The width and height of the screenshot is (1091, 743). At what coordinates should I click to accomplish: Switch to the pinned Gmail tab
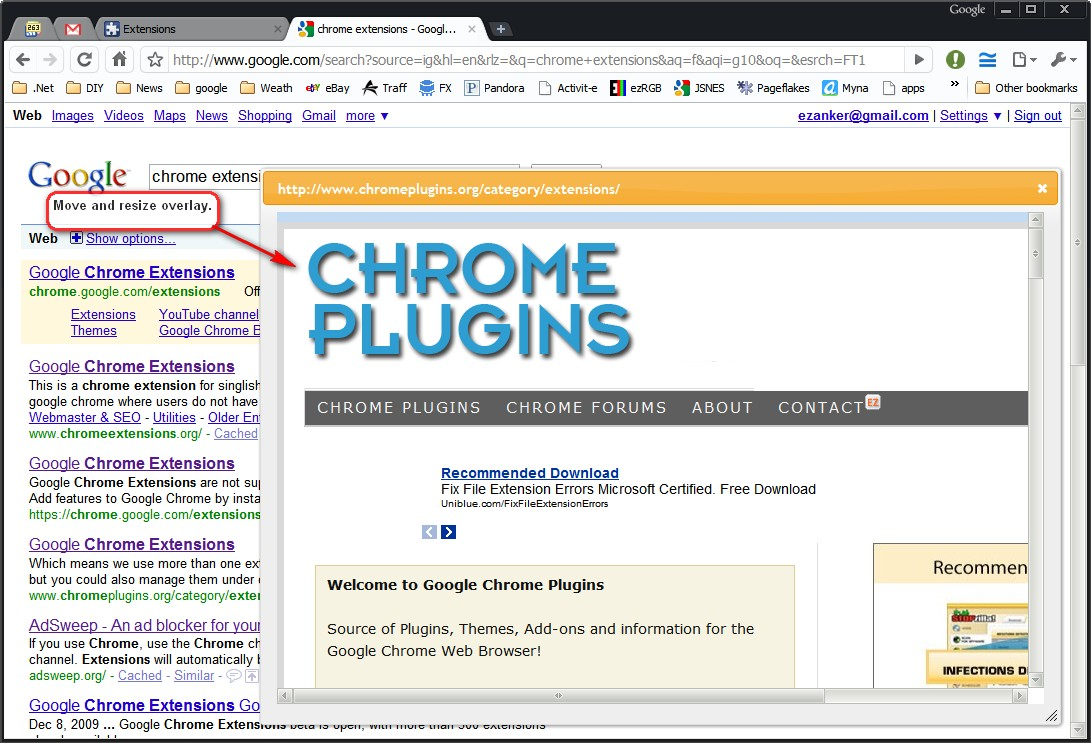point(72,29)
